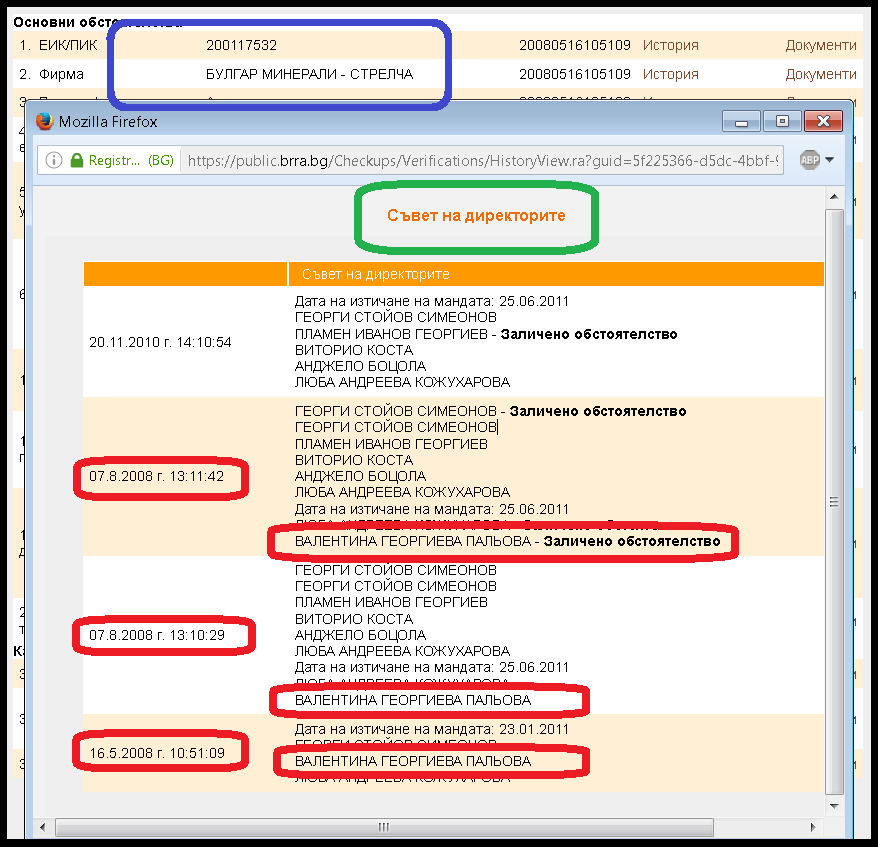Click the orange Съвет на директорите table header
Image resolution: width=878 pixels, height=847 pixels.
pos(555,274)
